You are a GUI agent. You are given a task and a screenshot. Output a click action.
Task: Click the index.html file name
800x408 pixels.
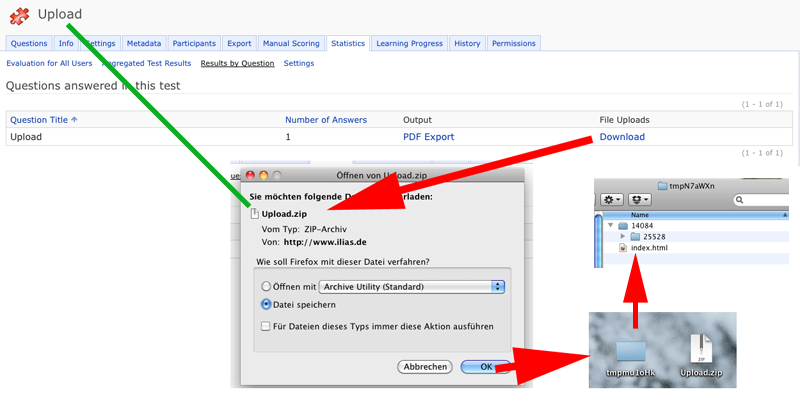(649, 248)
